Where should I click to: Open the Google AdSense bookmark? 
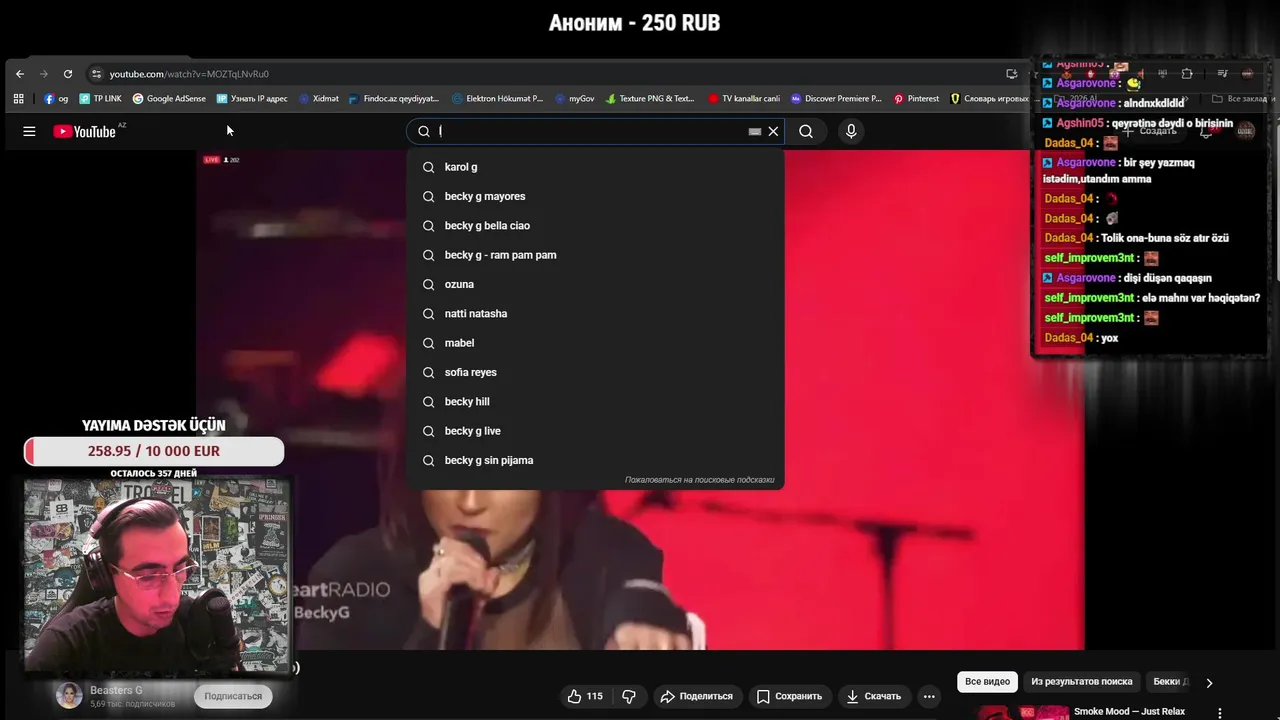coord(169,99)
